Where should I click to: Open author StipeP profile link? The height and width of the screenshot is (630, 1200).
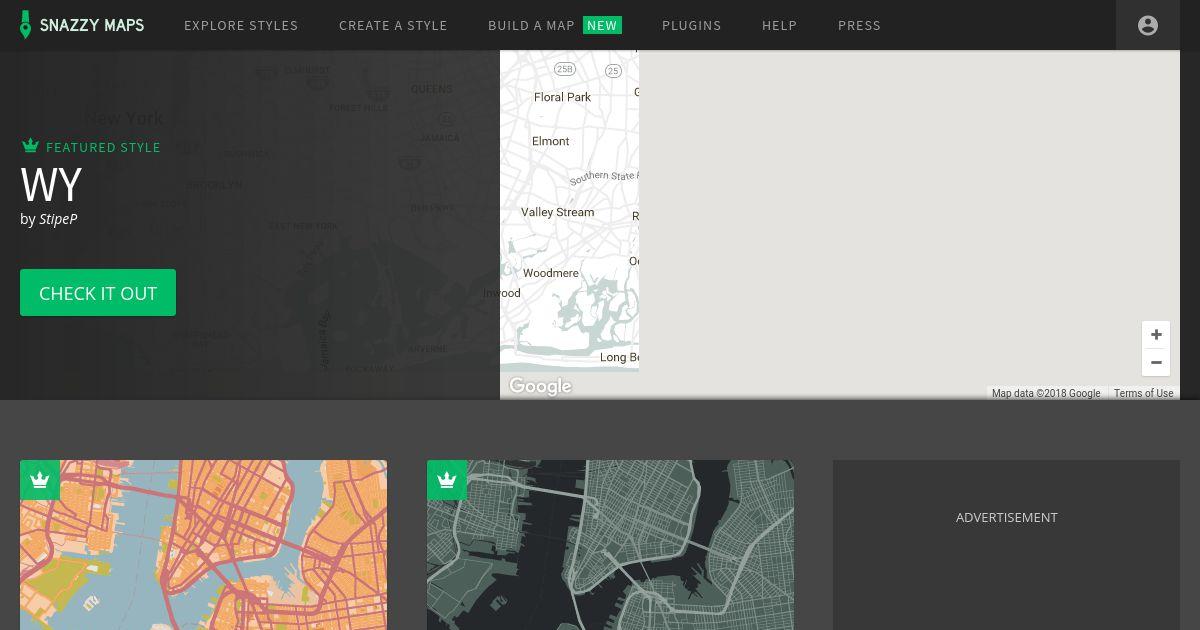58,219
